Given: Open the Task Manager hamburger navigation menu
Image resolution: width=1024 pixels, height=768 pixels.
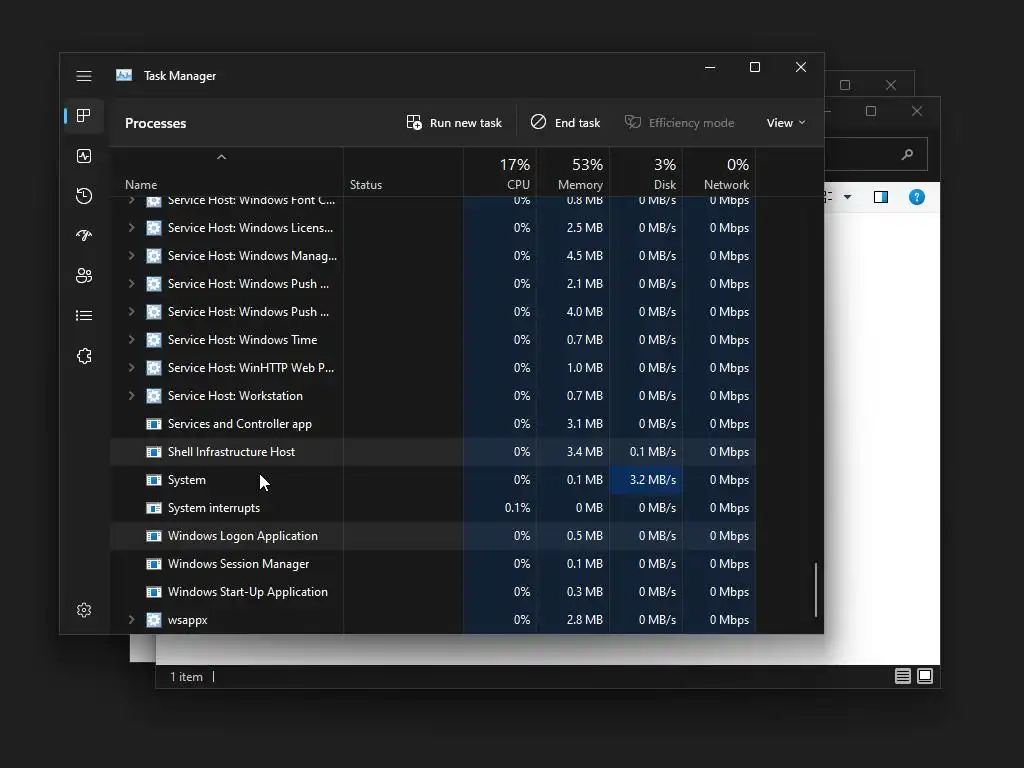Looking at the screenshot, I should [84, 76].
